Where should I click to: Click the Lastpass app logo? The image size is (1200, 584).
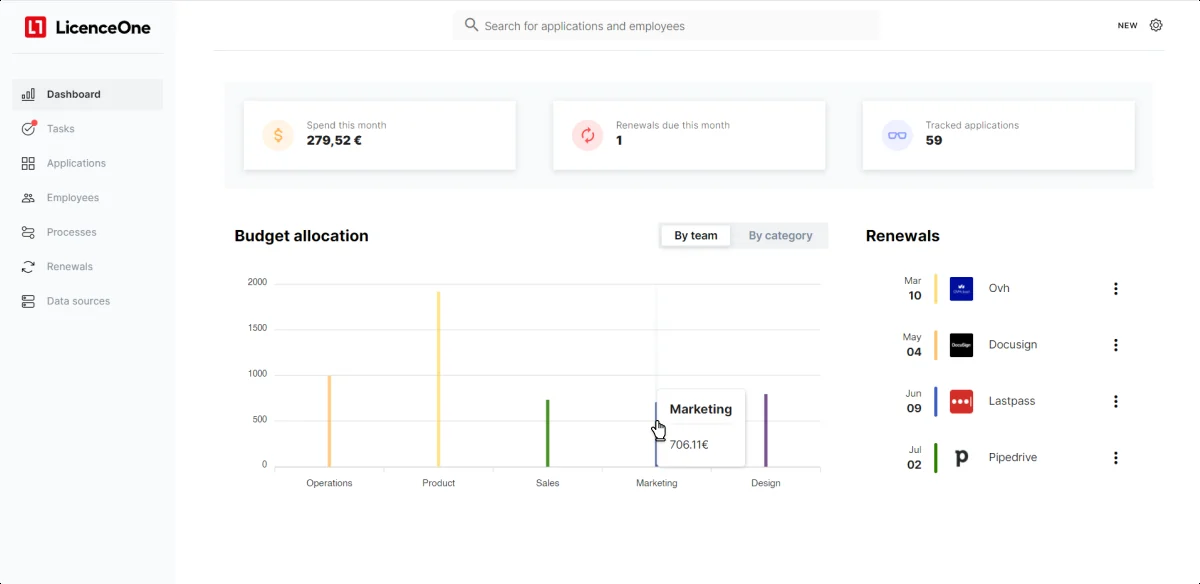coord(961,401)
